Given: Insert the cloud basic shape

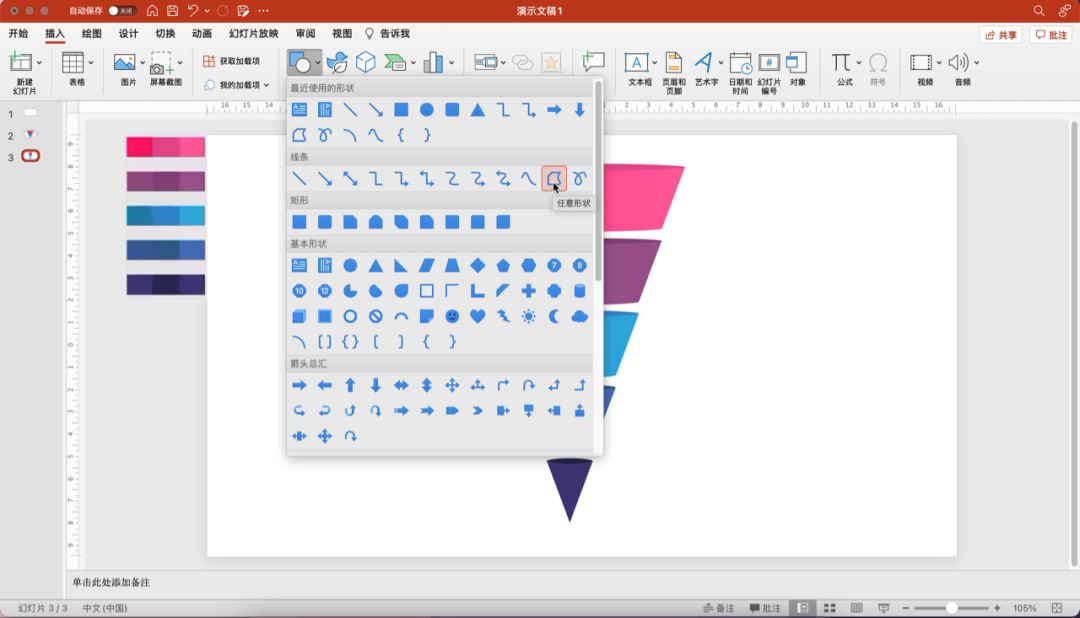Looking at the screenshot, I should click(x=579, y=316).
